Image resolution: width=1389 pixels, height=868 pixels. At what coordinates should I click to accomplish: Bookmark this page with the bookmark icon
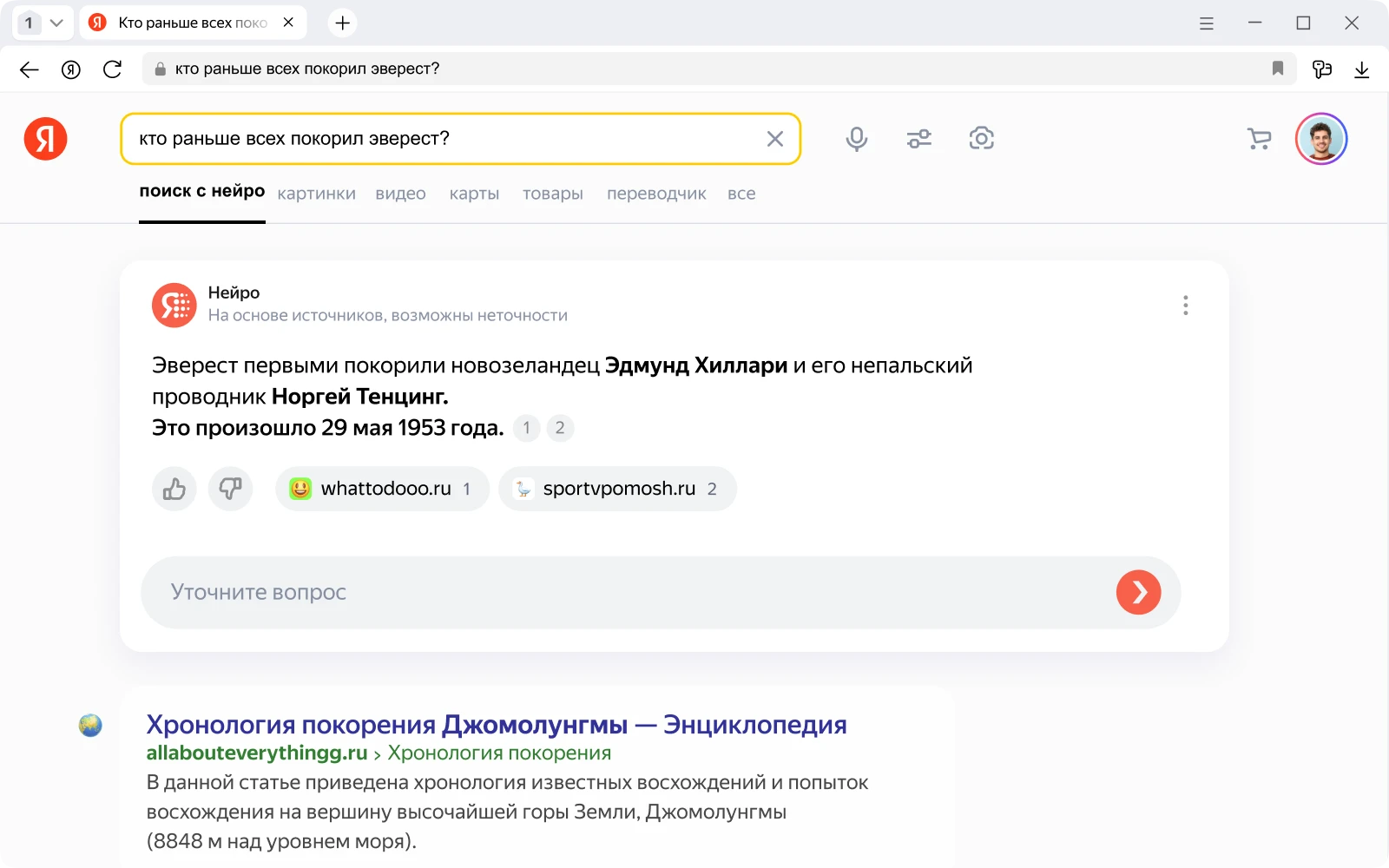point(1278,69)
